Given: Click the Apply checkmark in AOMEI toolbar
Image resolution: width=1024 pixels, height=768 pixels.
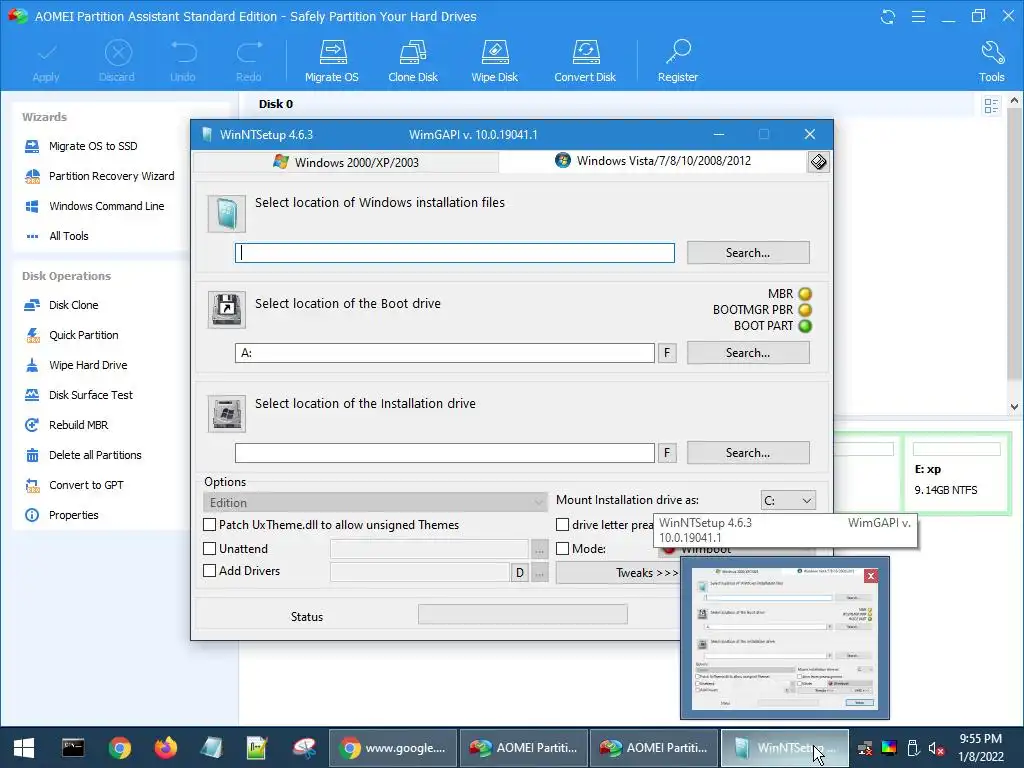Looking at the screenshot, I should click(46, 60).
